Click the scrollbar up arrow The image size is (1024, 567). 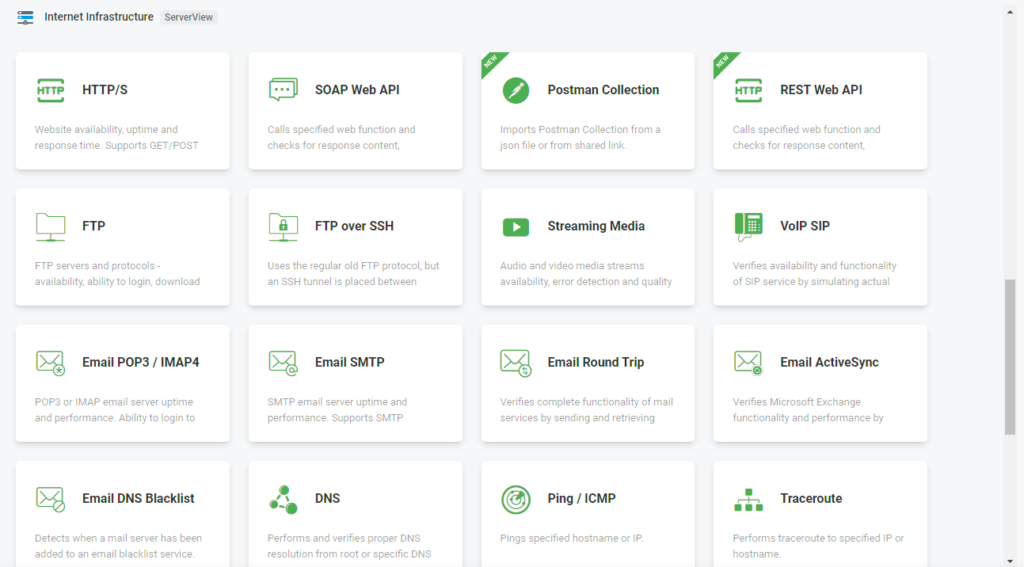coord(1010,12)
